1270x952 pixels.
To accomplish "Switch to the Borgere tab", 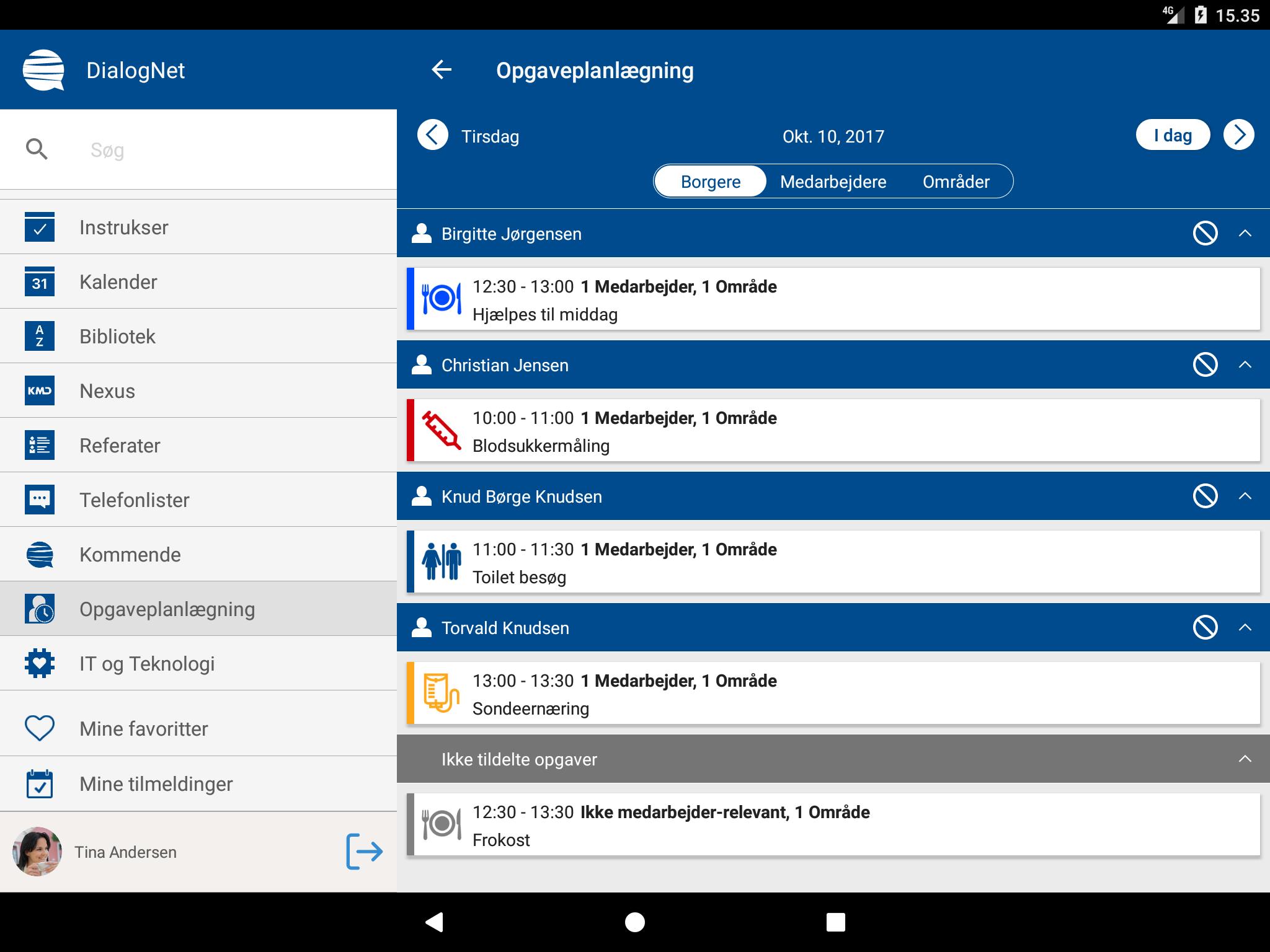I will click(x=711, y=182).
